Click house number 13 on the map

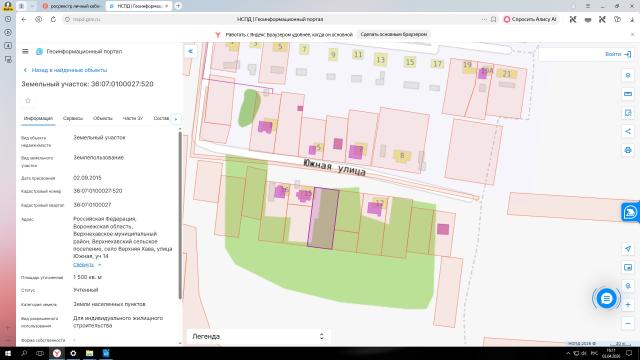click(x=380, y=60)
